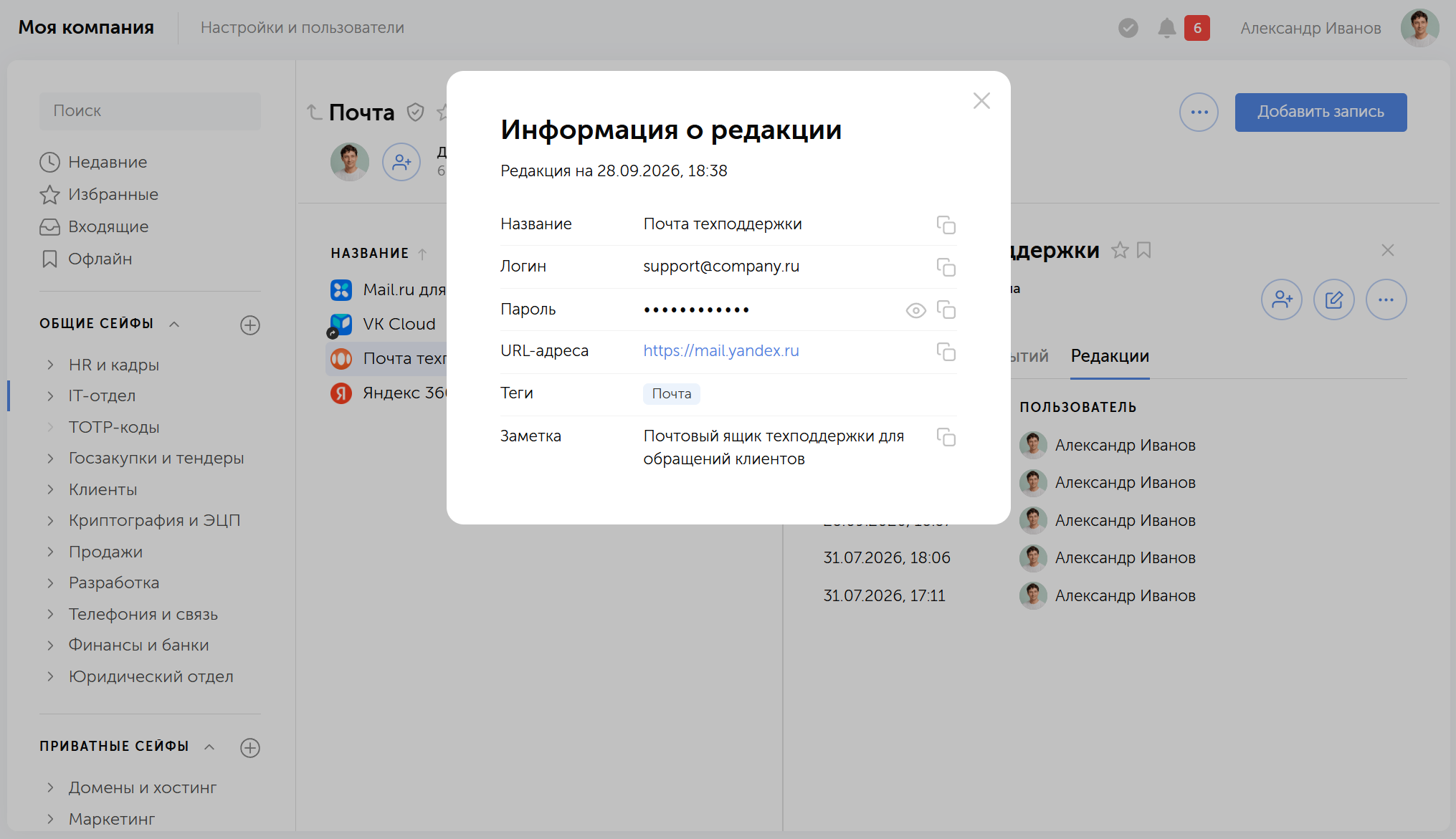
Task: Copy the Название field value
Action: 946,225
